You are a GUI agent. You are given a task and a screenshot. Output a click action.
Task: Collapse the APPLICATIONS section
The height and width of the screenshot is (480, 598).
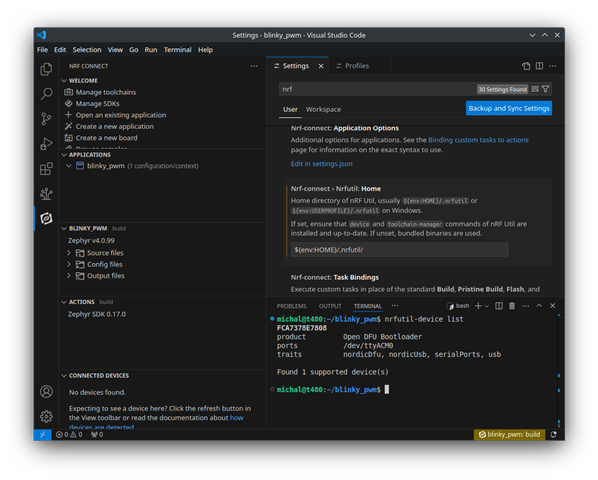64,154
